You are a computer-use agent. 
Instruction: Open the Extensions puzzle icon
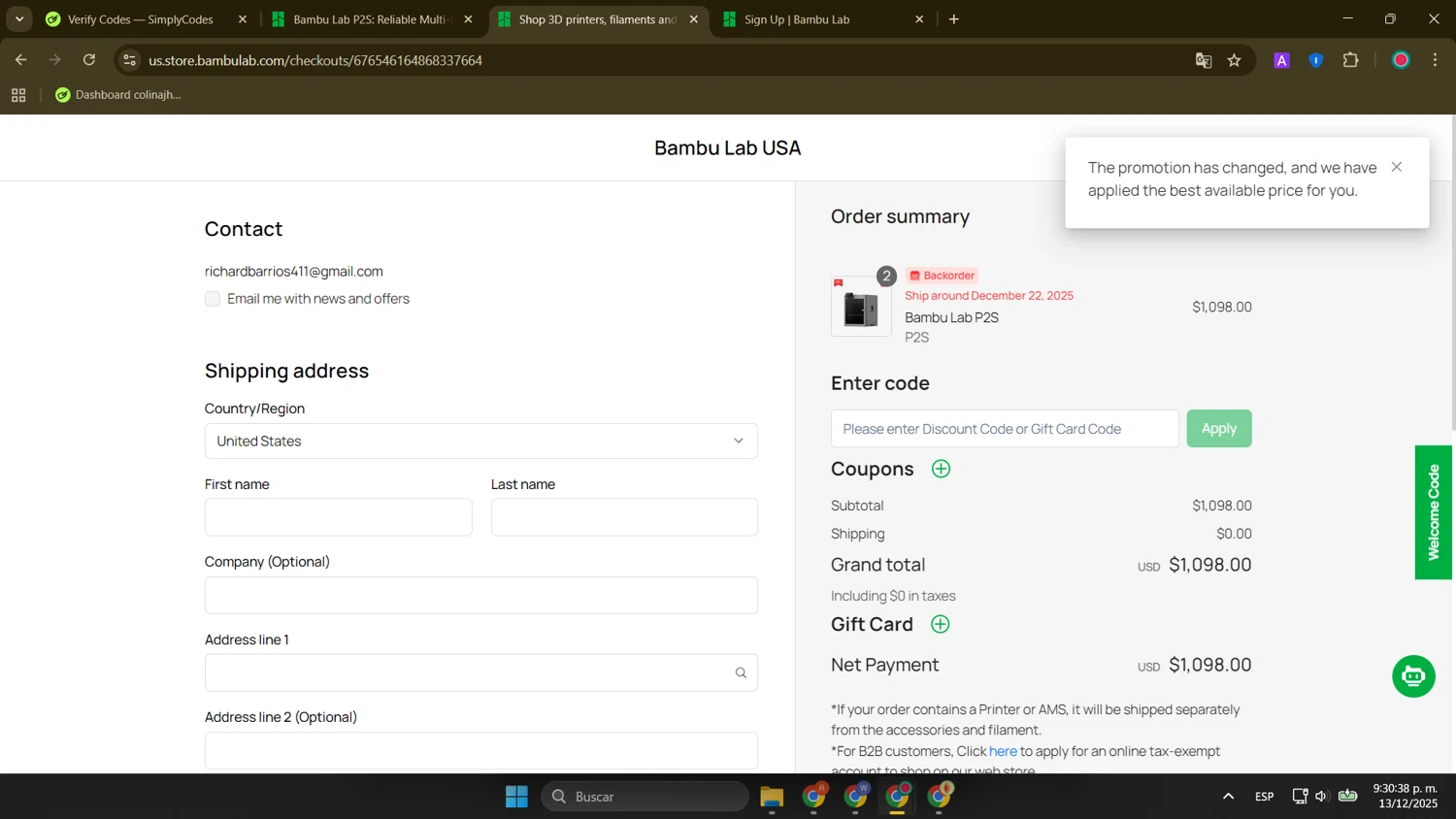click(x=1350, y=60)
